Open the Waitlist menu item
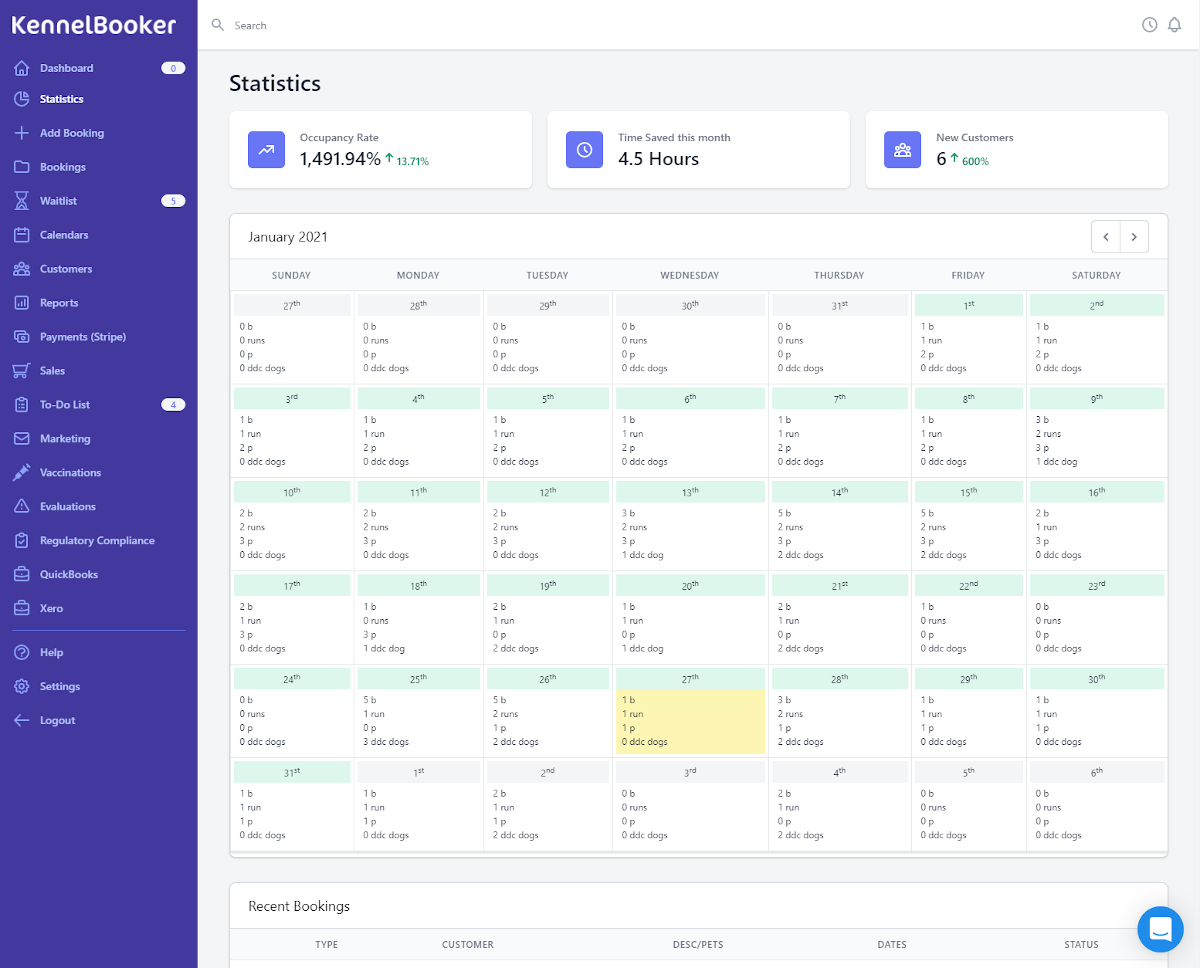This screenshot has height=968, width=1200. click(x=58, y=201)
